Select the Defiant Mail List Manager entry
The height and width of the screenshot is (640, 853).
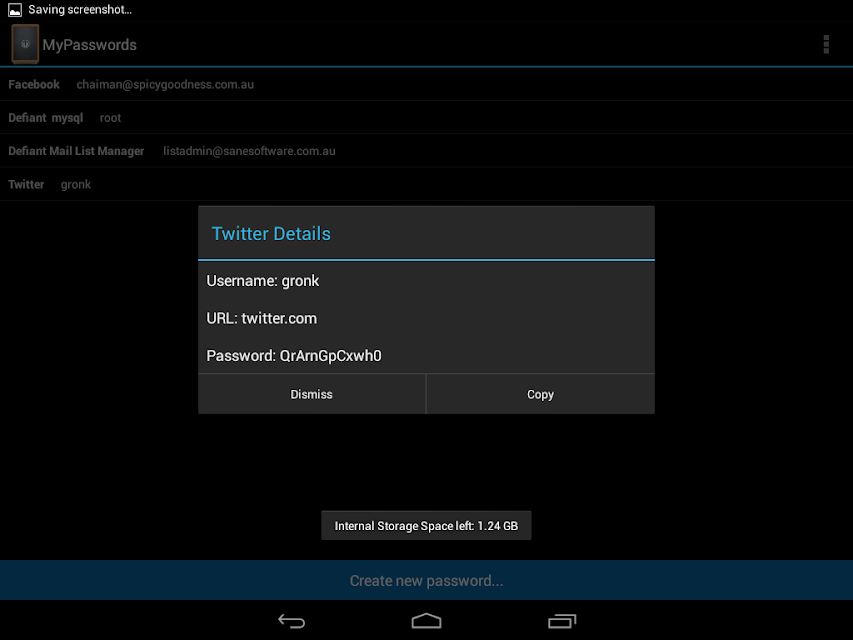pos(426,151)
